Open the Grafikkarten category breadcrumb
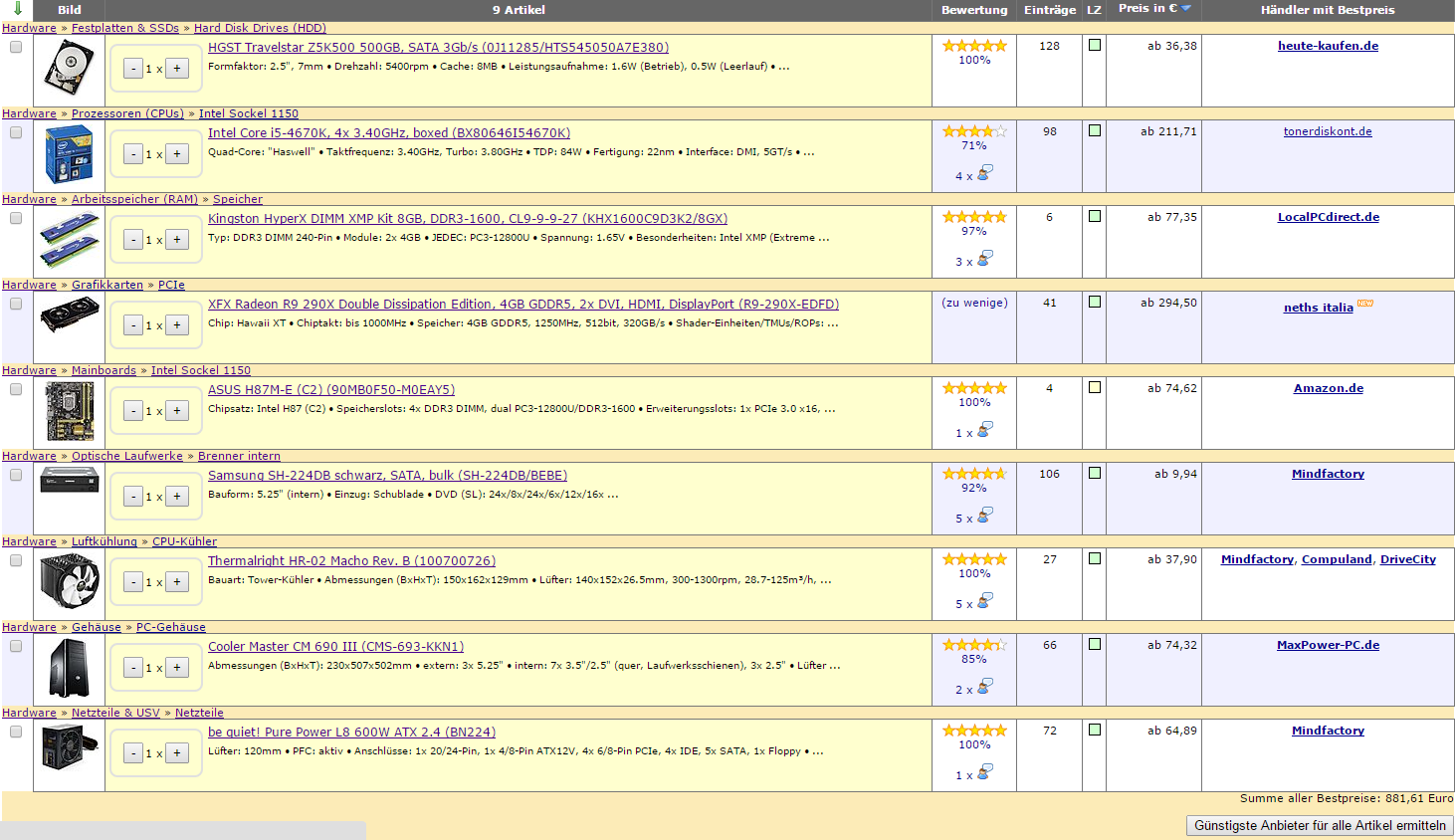Viewport: 1455px width, 840px height. click(107, 285)
